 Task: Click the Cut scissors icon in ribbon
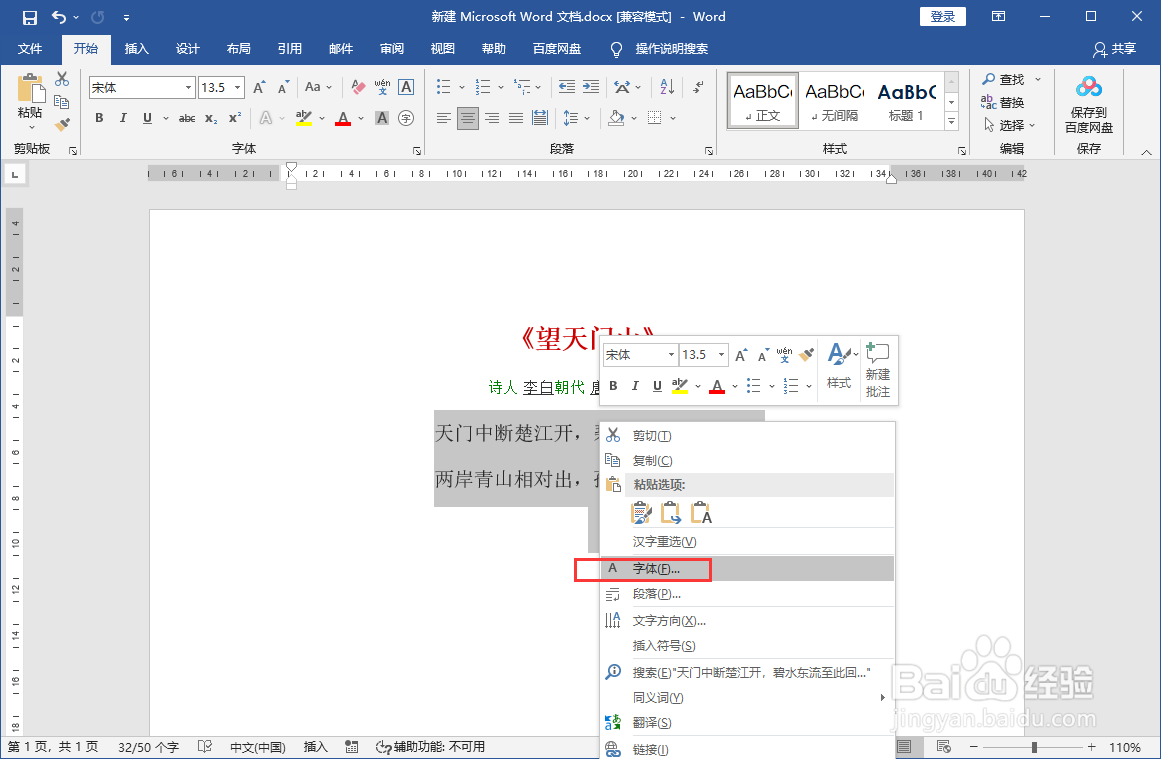[x=62, y=79]
